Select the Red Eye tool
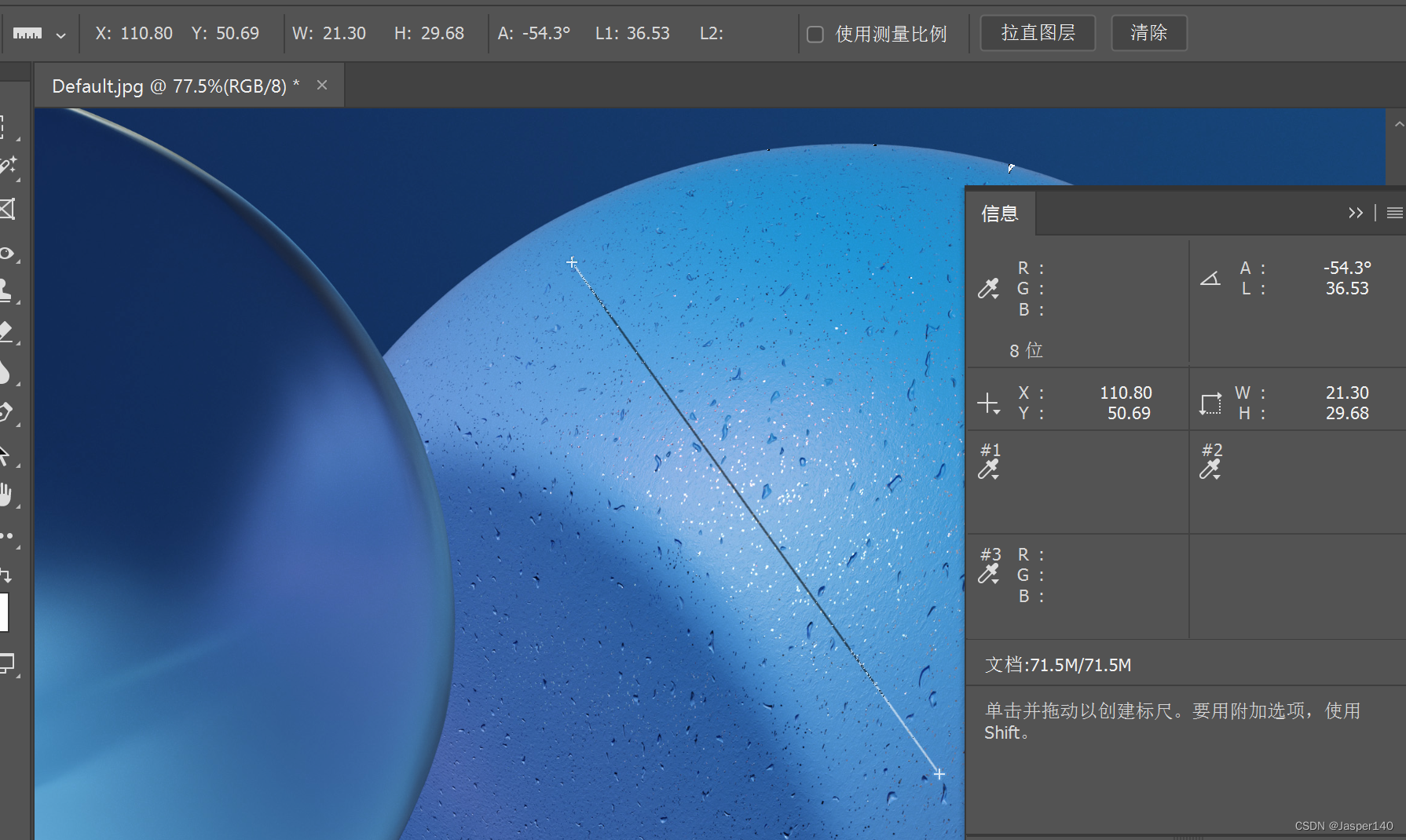The image size is (1406, 840). [8, 254]
